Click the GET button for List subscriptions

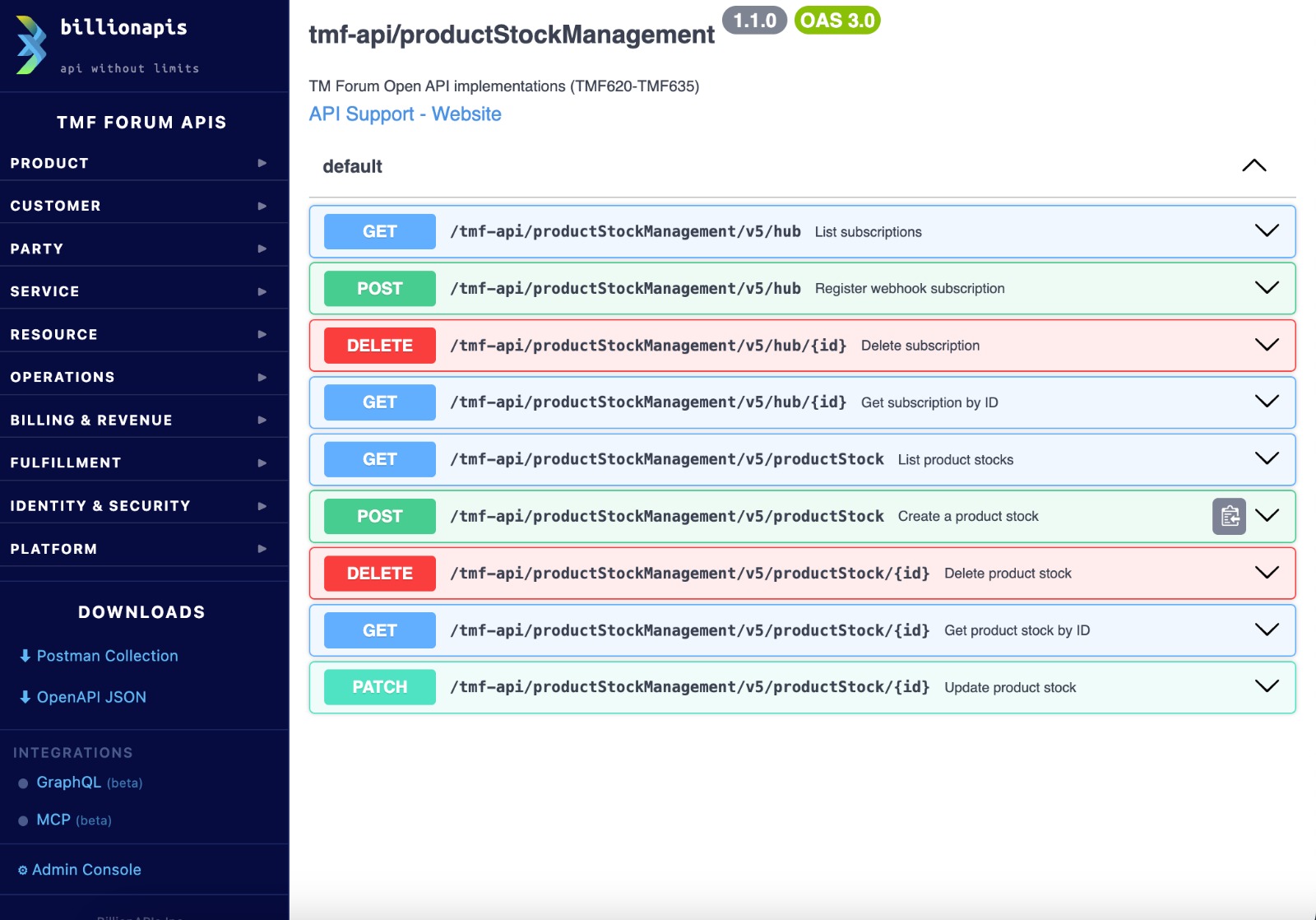coord(380,231)
